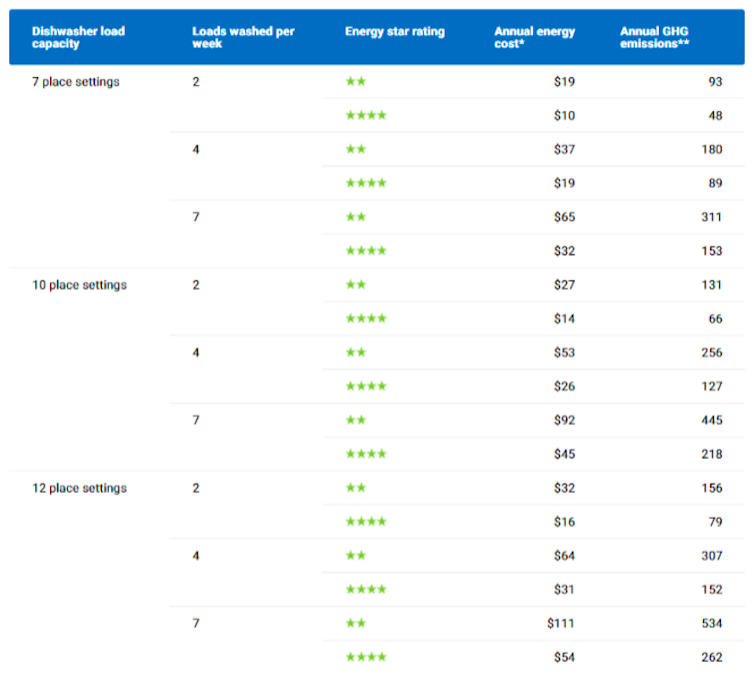Viewport: 754px width, 680px height.
Task: Click the four-star rating beside $14 cost
Action: pyautogui.click(x=365, y=318)
